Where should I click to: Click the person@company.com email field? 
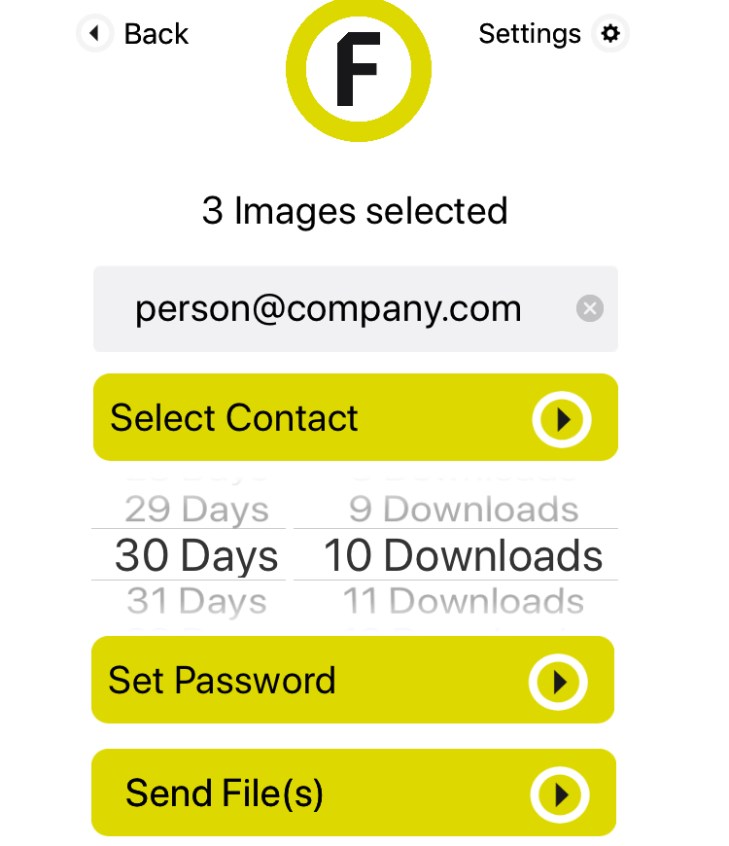tap(328, 309)
